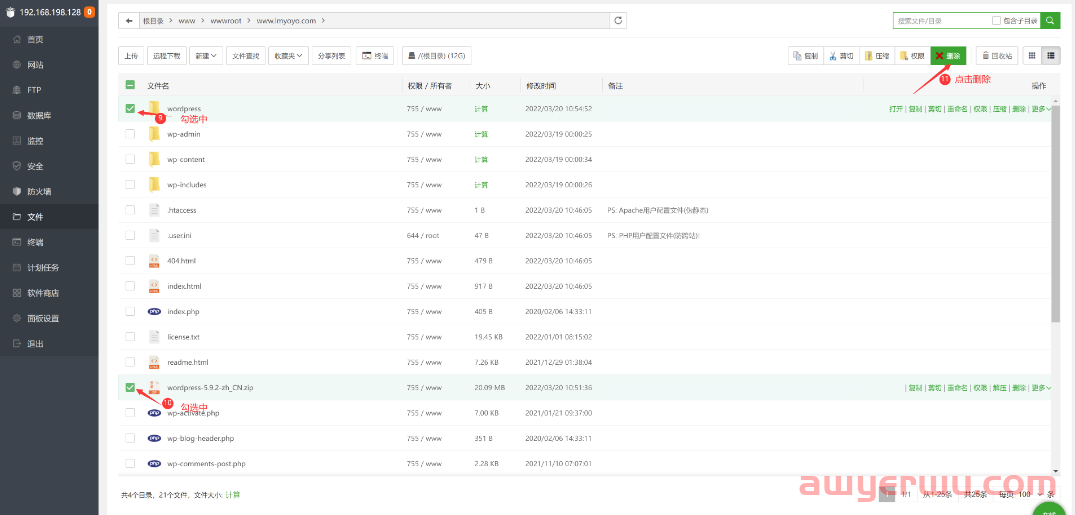Click the vertical scrollbar of the file list
This screenshot has height=515, width=1075.
pyautogui.click(x=1056, y=213)
